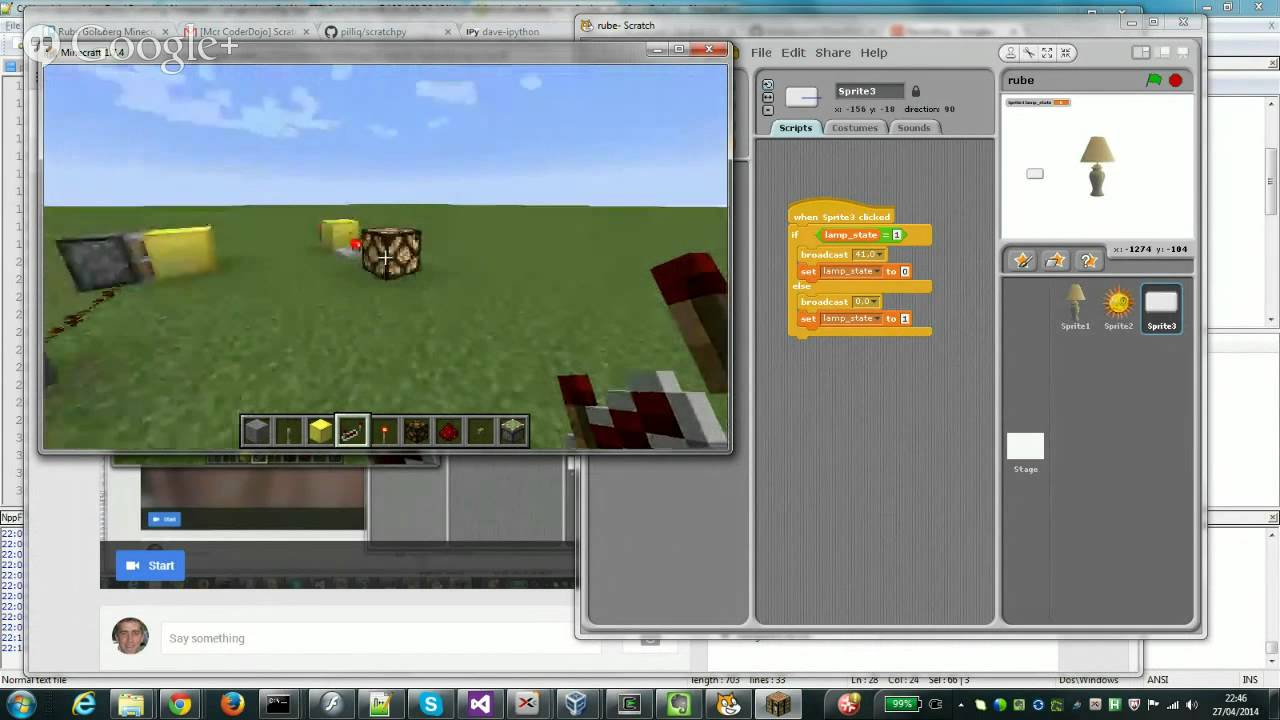The width and height of the screenshot is (1280, 720).
Task: Open the Share menu in Scratch
Action: (x=832, y=52)
